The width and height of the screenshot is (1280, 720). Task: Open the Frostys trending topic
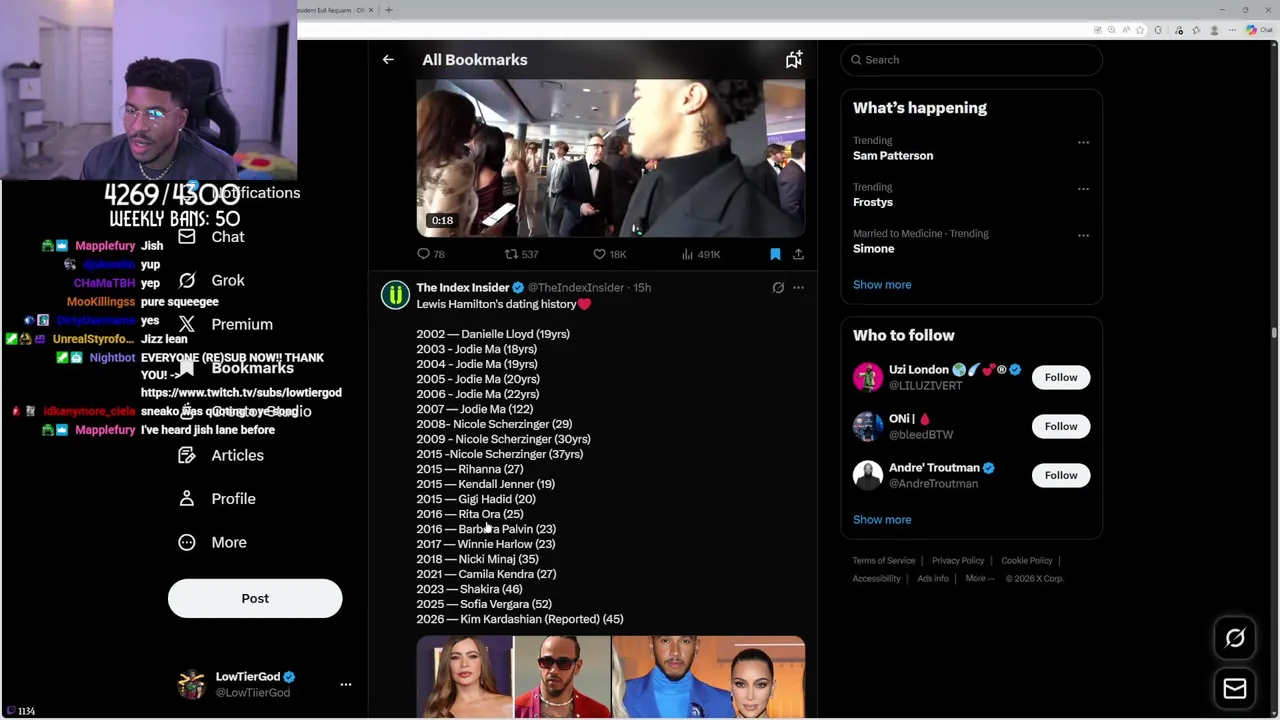coord(873,202)
